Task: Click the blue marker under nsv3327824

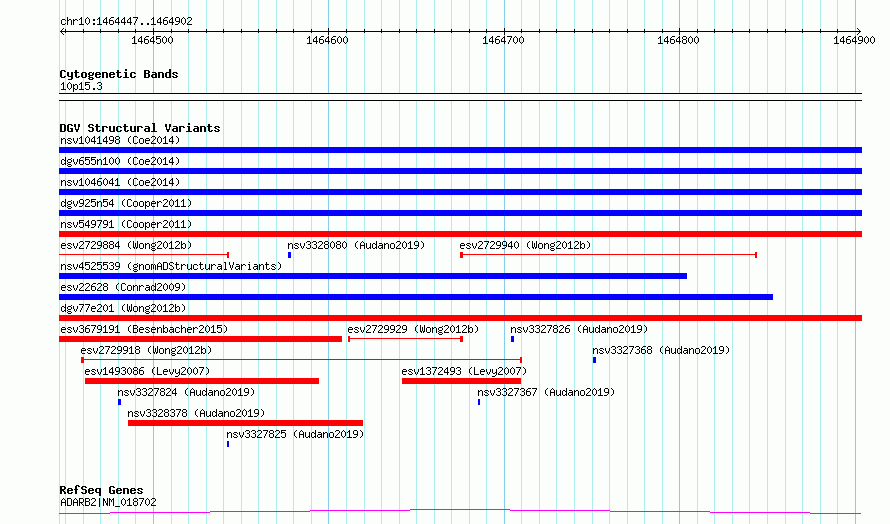Action: click(119, 402)
